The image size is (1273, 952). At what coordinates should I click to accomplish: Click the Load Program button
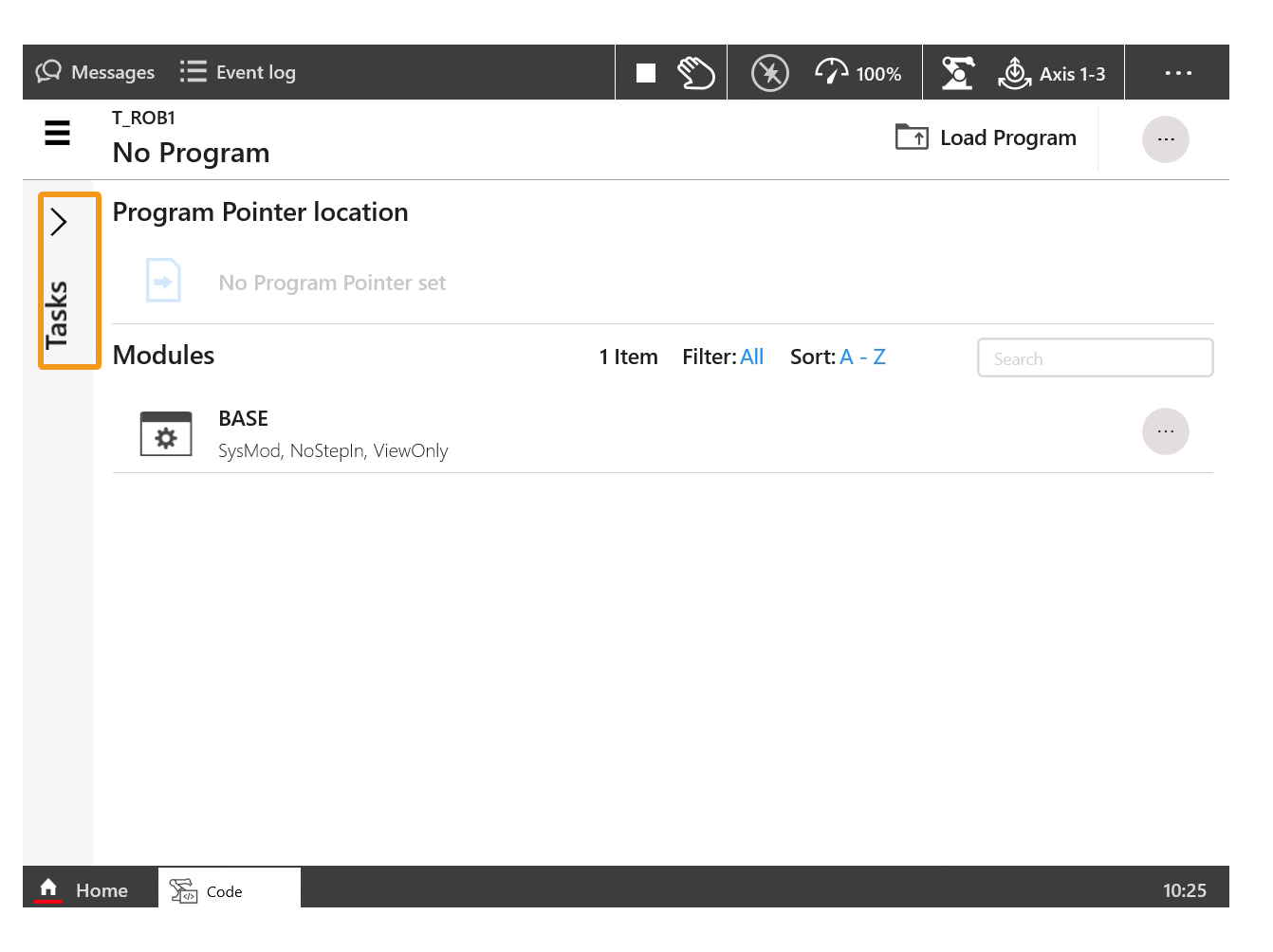(987, 138)
